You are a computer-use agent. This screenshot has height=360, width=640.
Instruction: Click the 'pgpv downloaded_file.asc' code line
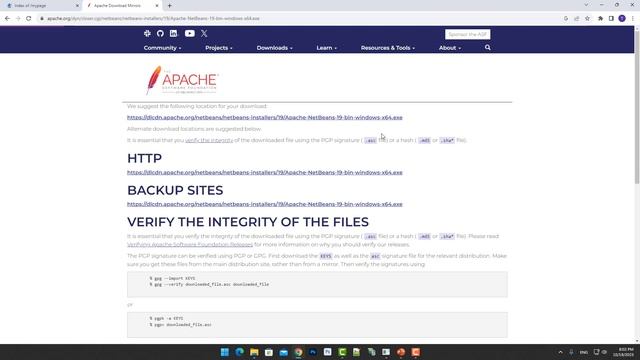click(180, 325)
